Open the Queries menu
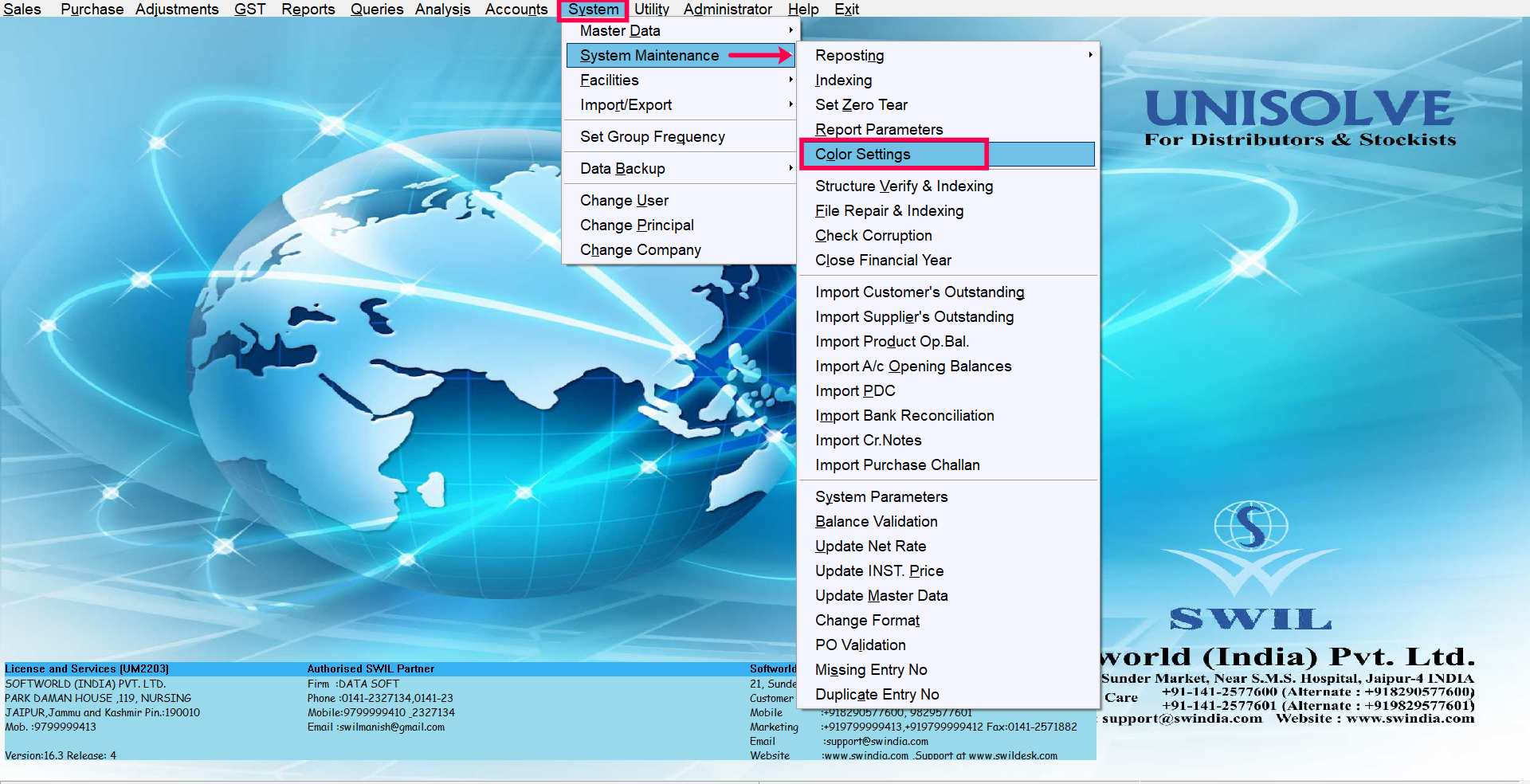This screenshot has height=784, width=1530. (377, 9)
